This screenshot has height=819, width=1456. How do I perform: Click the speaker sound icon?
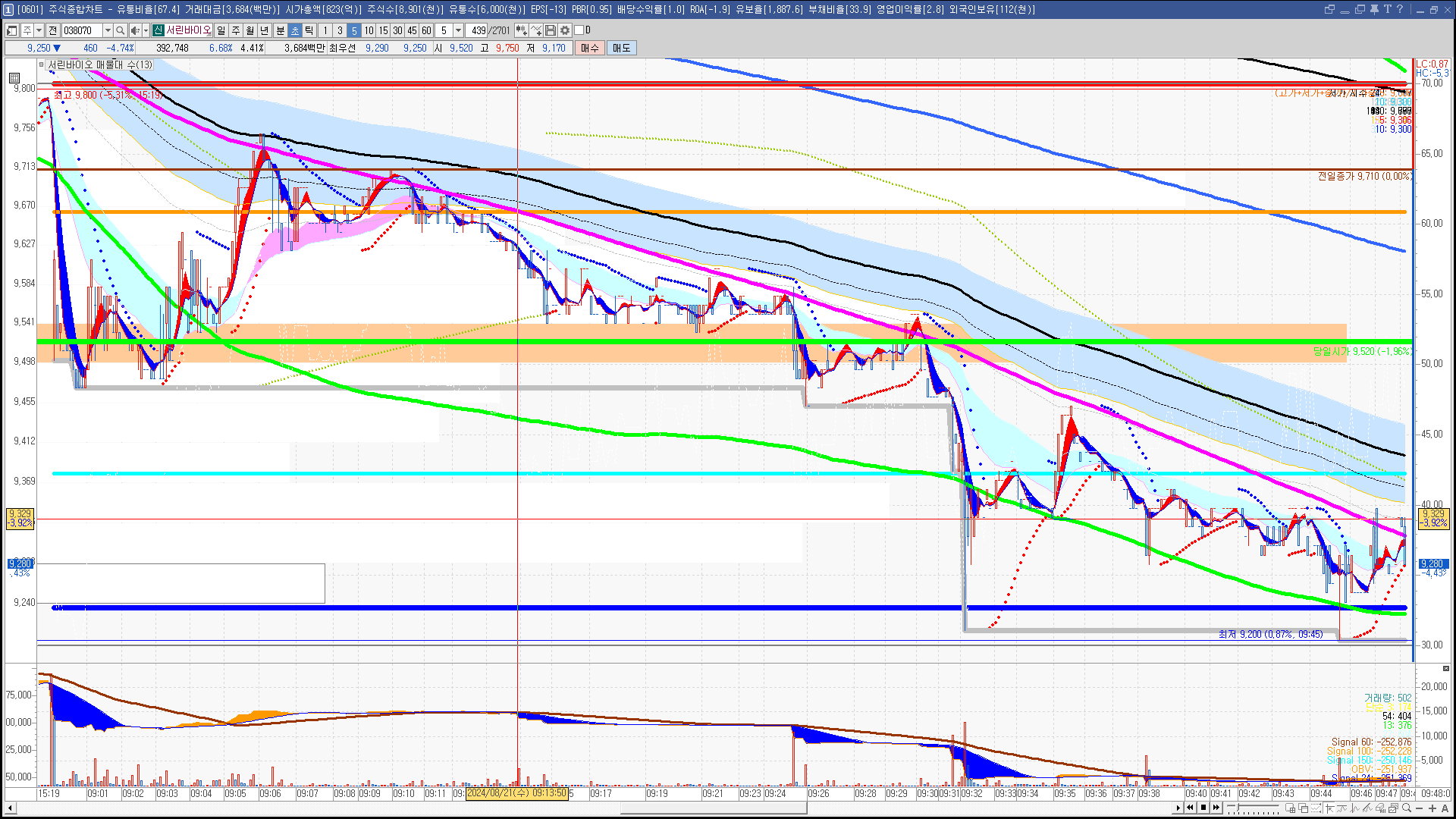click(134, 30)
